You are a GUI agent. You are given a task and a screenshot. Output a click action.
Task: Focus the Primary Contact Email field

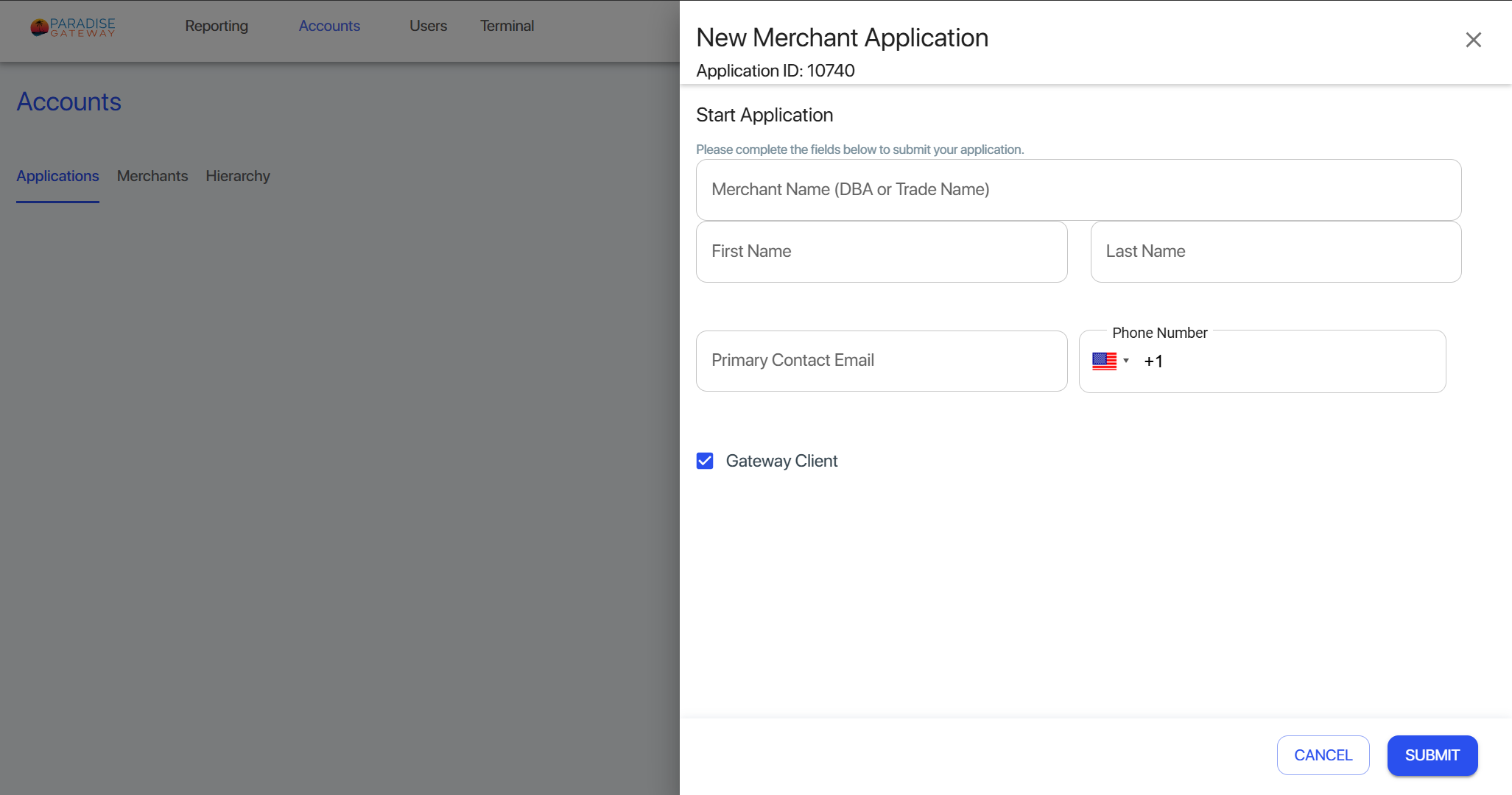click(x=882, y=361)
